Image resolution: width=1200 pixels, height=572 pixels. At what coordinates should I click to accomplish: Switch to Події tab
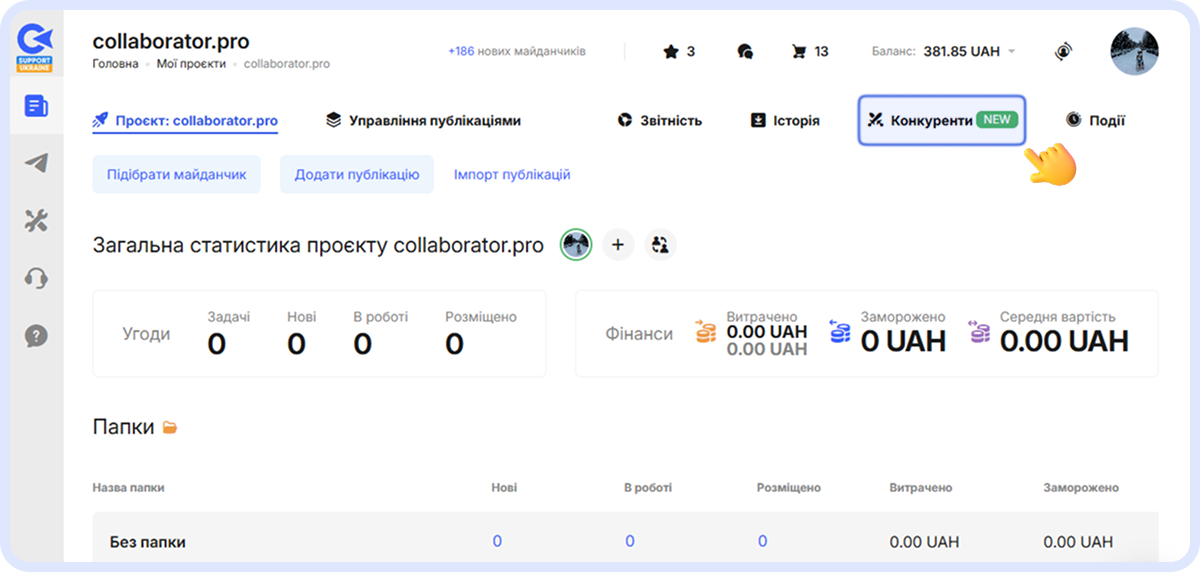1095,121
